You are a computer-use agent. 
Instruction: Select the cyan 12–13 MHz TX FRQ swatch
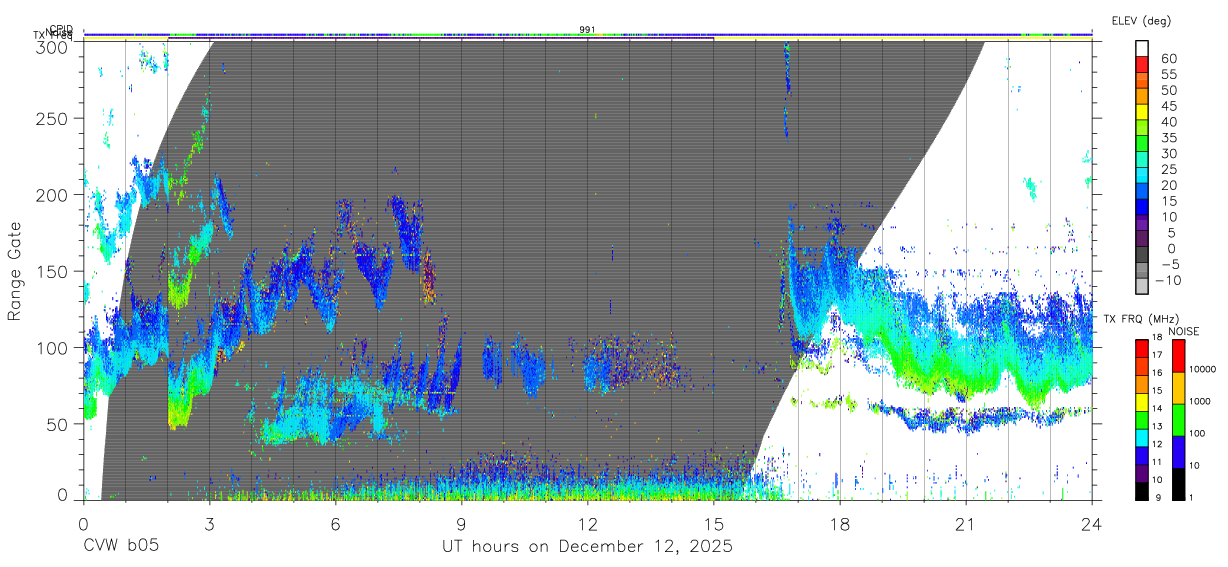pos(1142,438)
